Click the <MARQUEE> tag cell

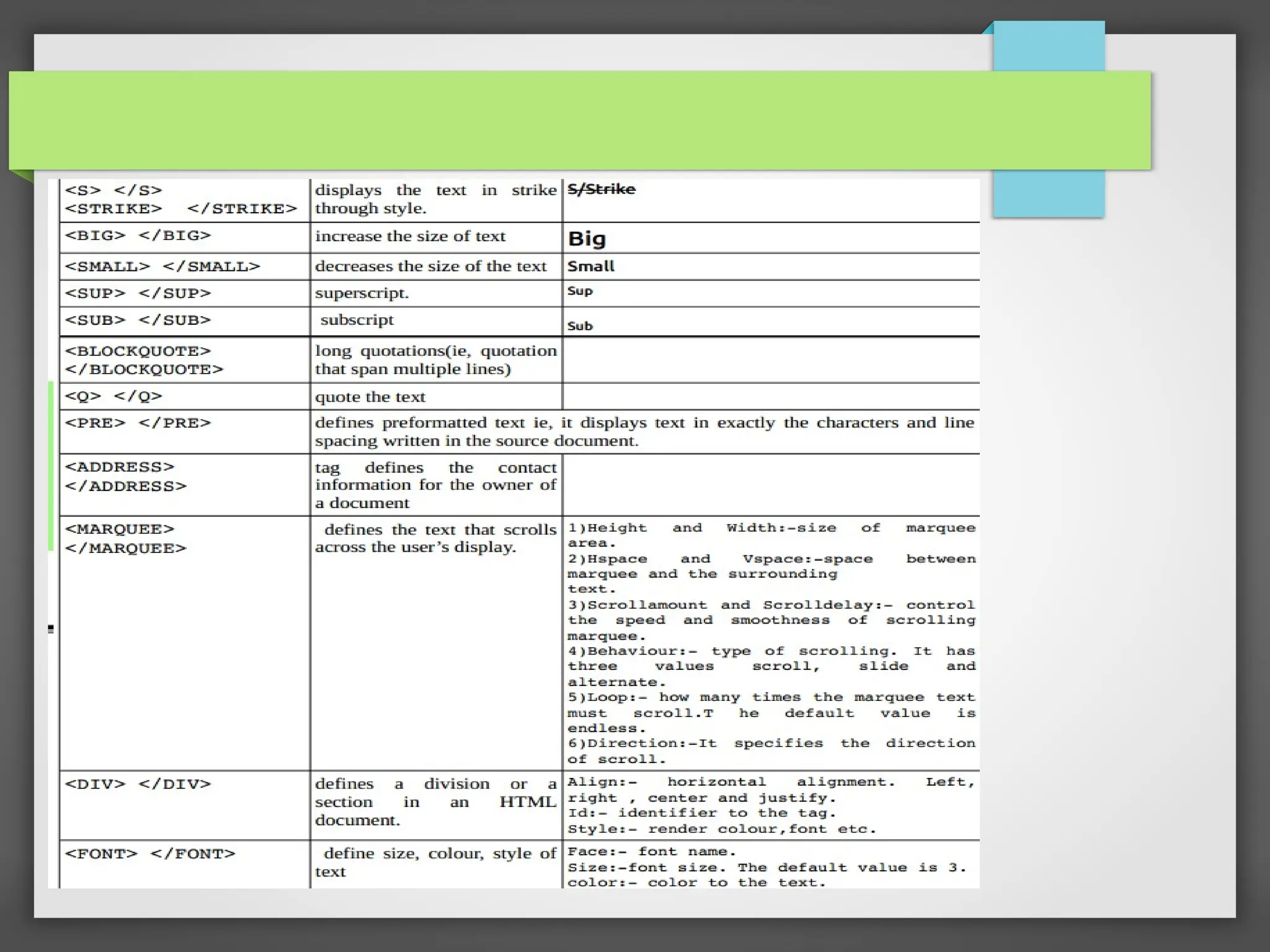coord(125,539)
